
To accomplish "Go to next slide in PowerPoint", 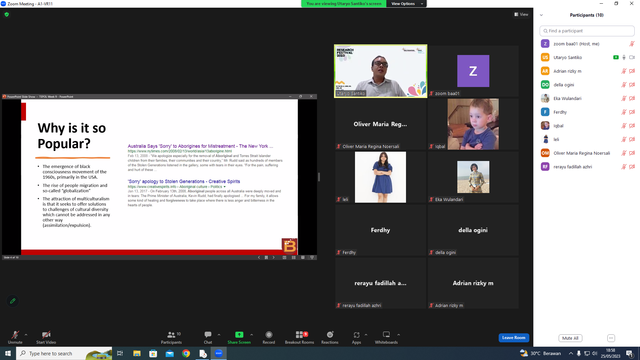I will pos(273,258).
